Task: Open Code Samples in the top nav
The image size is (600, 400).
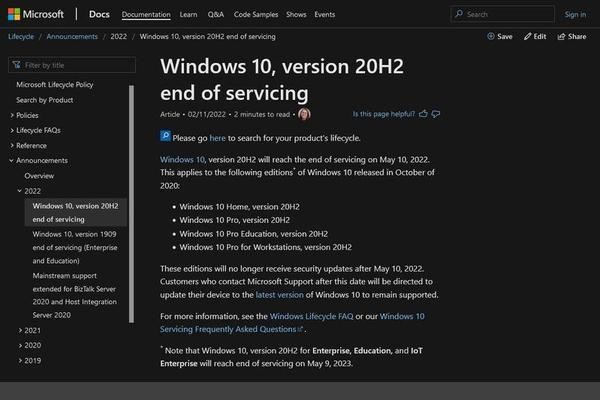Action: [x=256, y=15]
